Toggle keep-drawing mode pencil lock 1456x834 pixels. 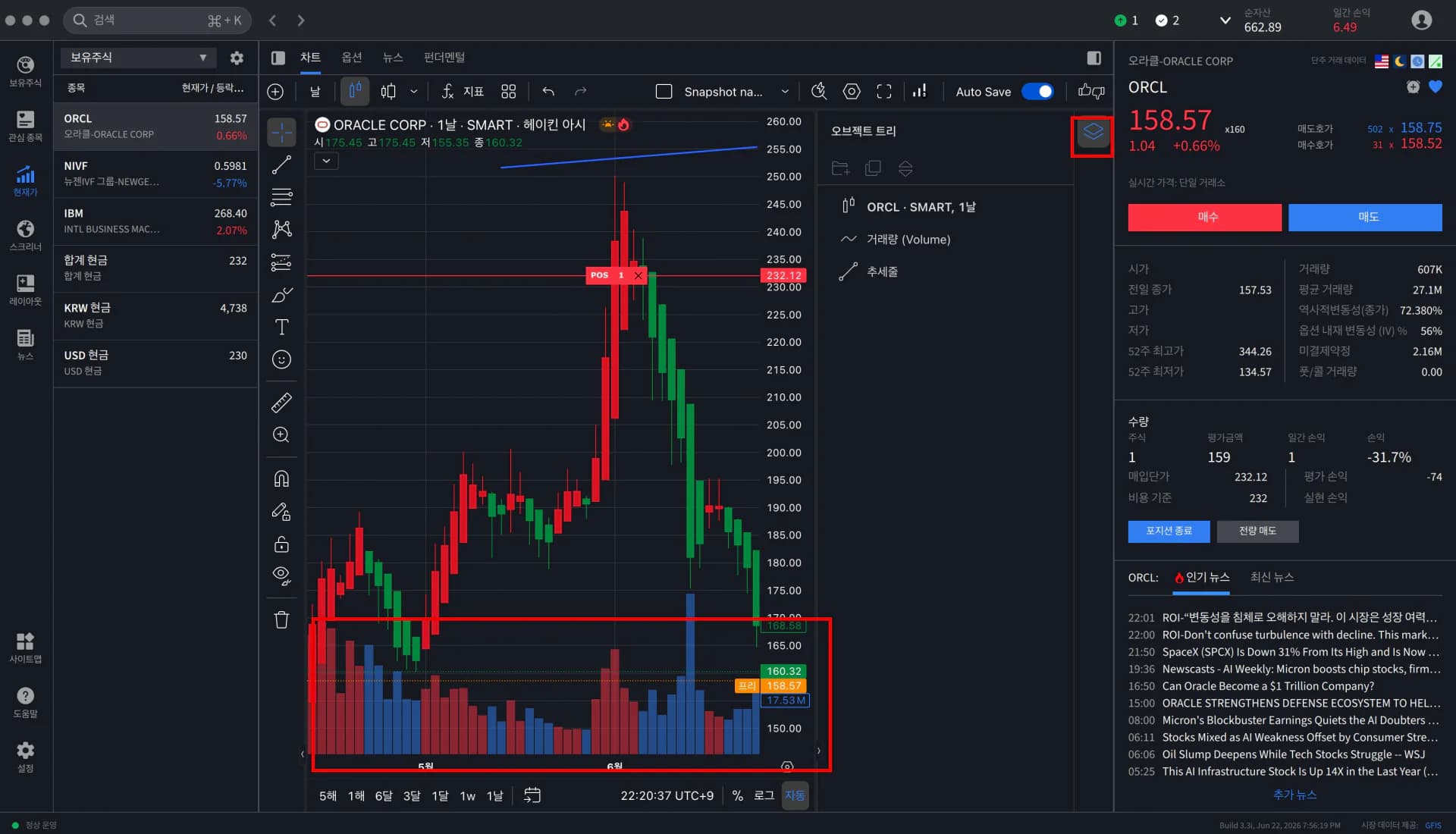point(281,512)
